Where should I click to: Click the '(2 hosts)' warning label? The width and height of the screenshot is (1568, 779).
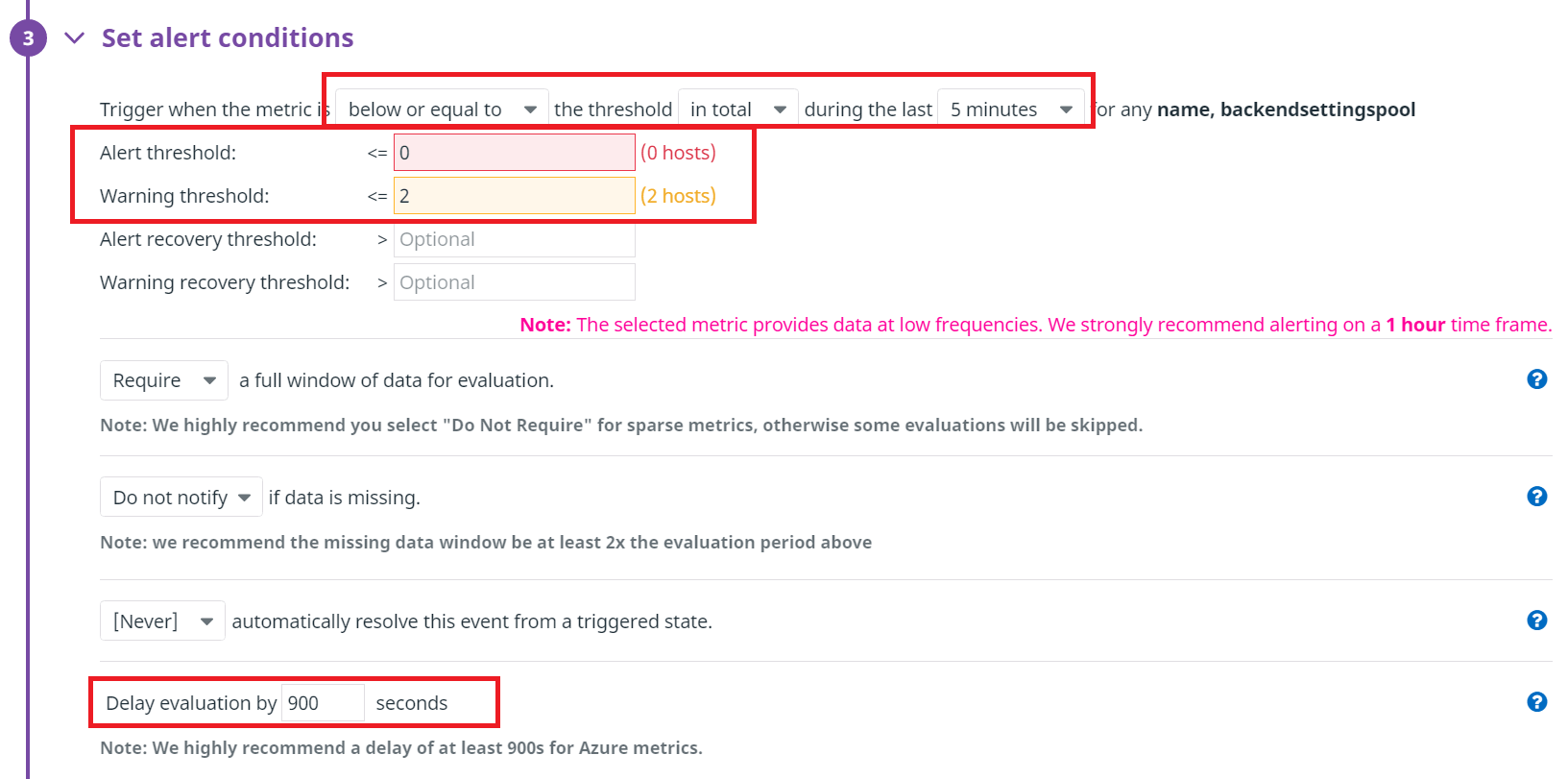pos(678,196)
